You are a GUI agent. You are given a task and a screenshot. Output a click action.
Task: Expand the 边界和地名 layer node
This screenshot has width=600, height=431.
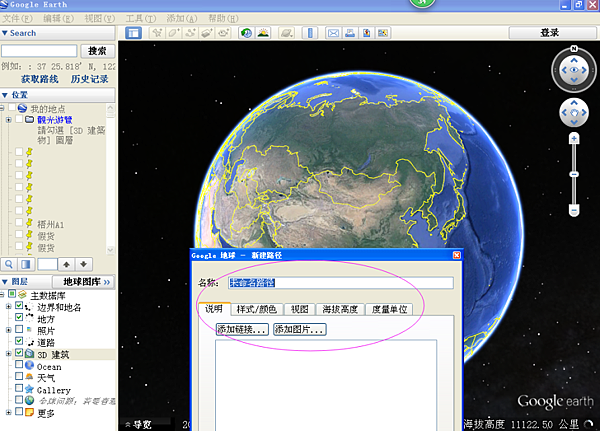[x=8, y=306]
